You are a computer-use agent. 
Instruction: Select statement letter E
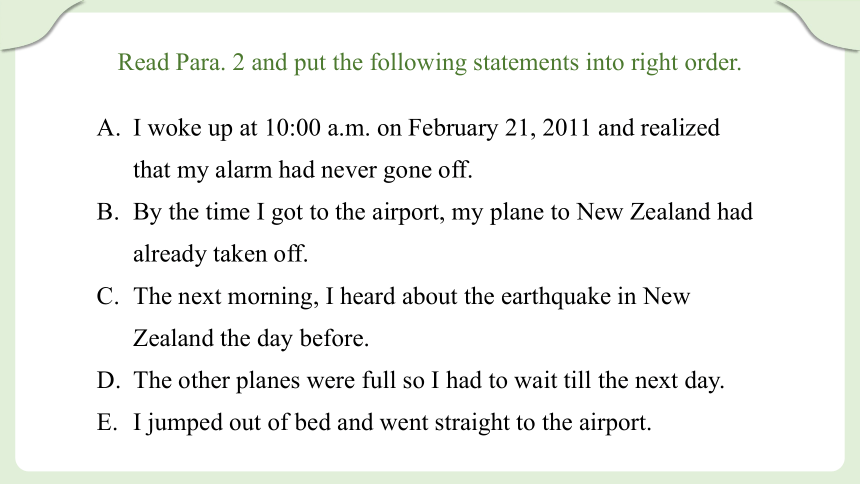(107, 423)
